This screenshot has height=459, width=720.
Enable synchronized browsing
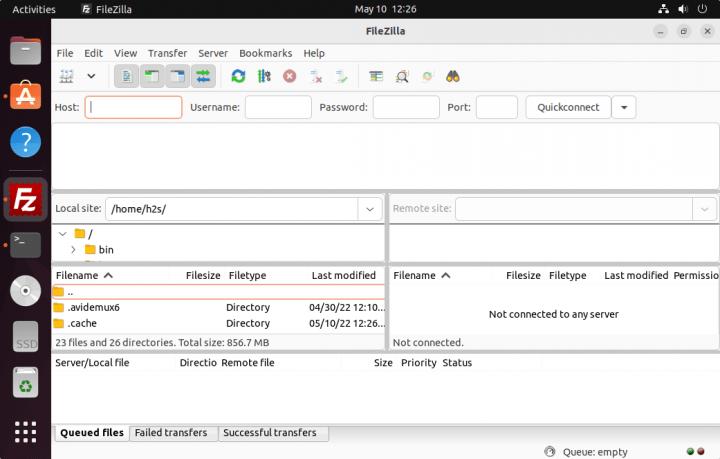pos(427,76)
